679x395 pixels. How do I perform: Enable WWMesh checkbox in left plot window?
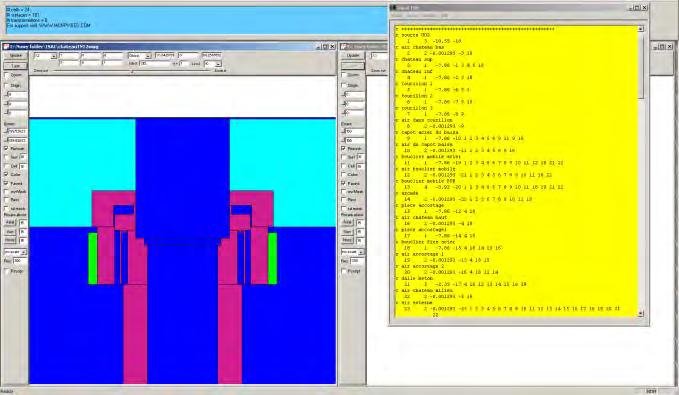click(x=6, y=191)
